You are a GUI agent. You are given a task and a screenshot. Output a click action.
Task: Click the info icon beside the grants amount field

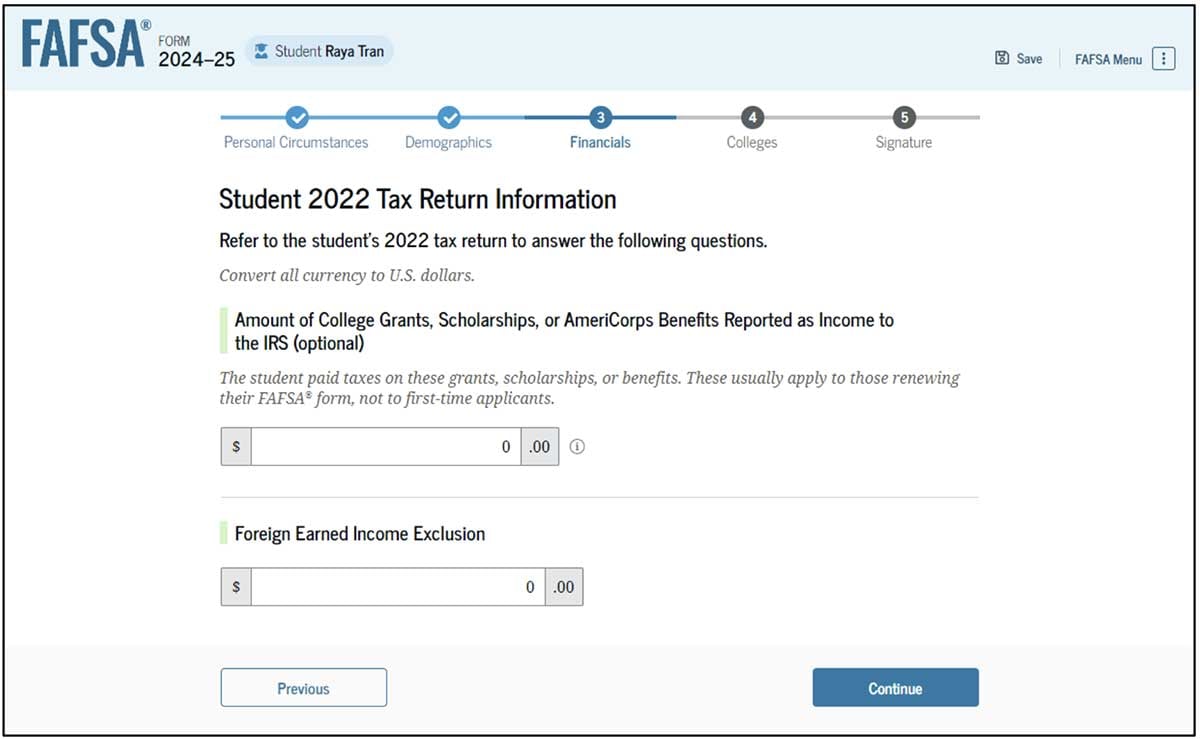577,447
